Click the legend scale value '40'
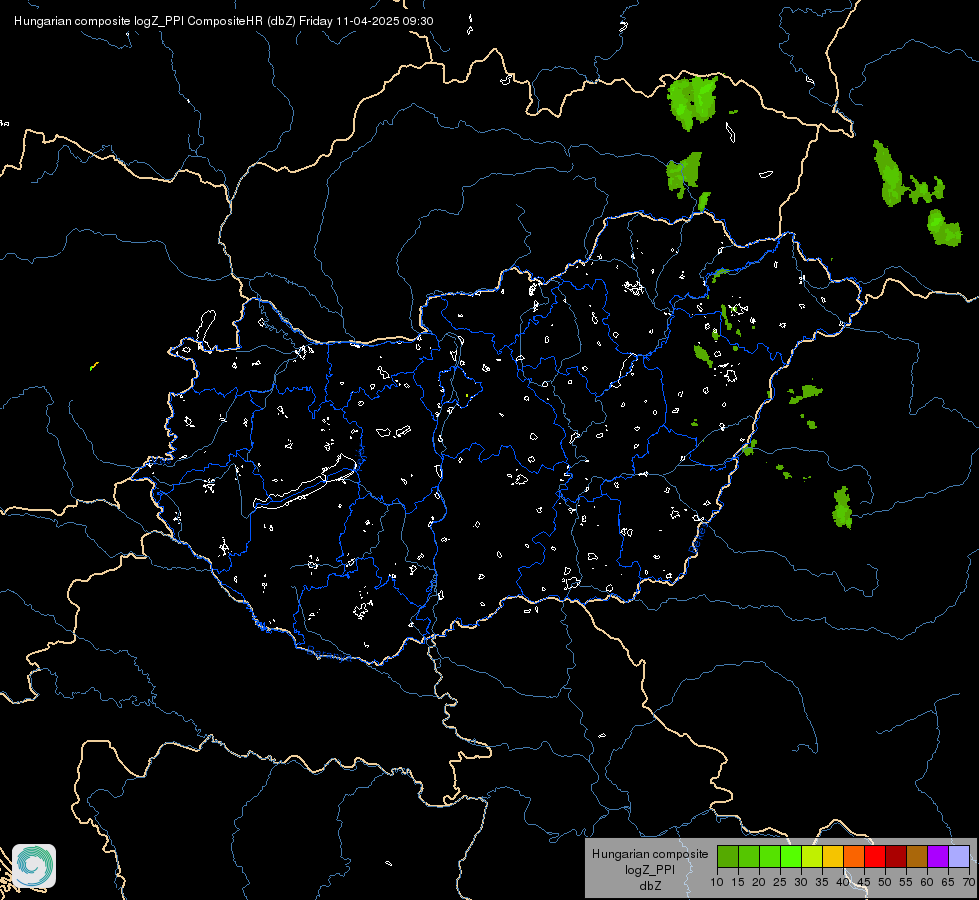 coord(843,883)
